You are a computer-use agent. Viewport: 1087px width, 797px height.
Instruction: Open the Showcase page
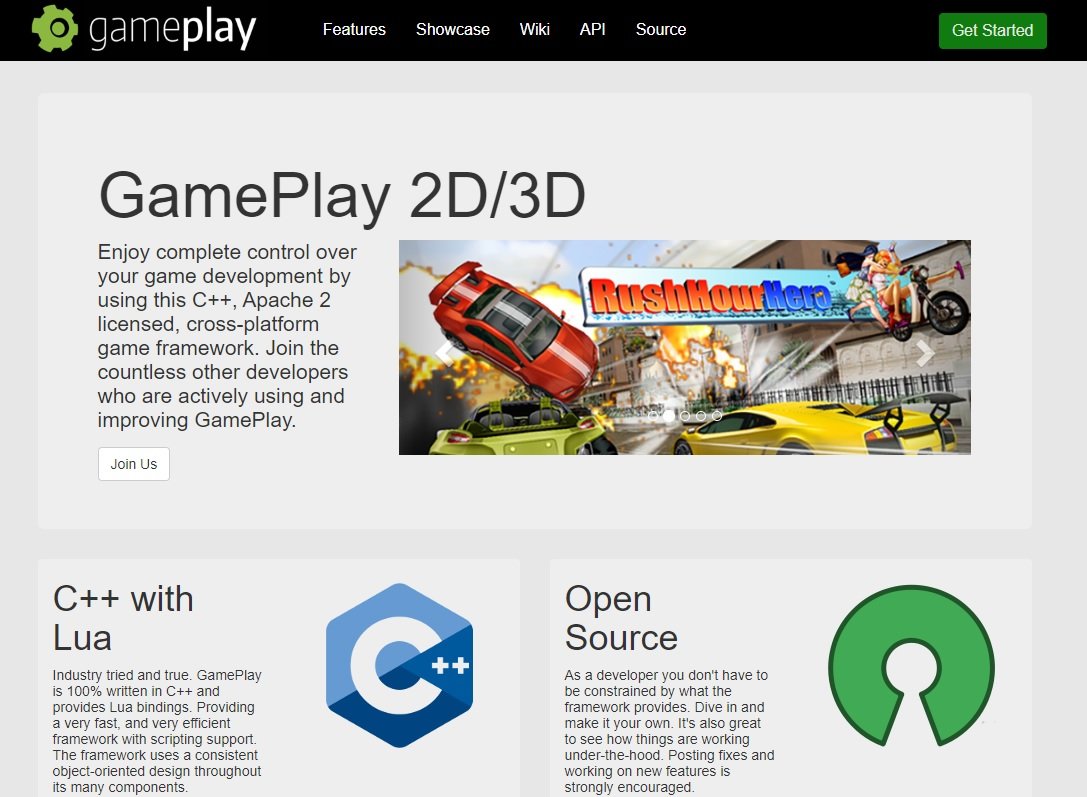[x=453, y=30]
